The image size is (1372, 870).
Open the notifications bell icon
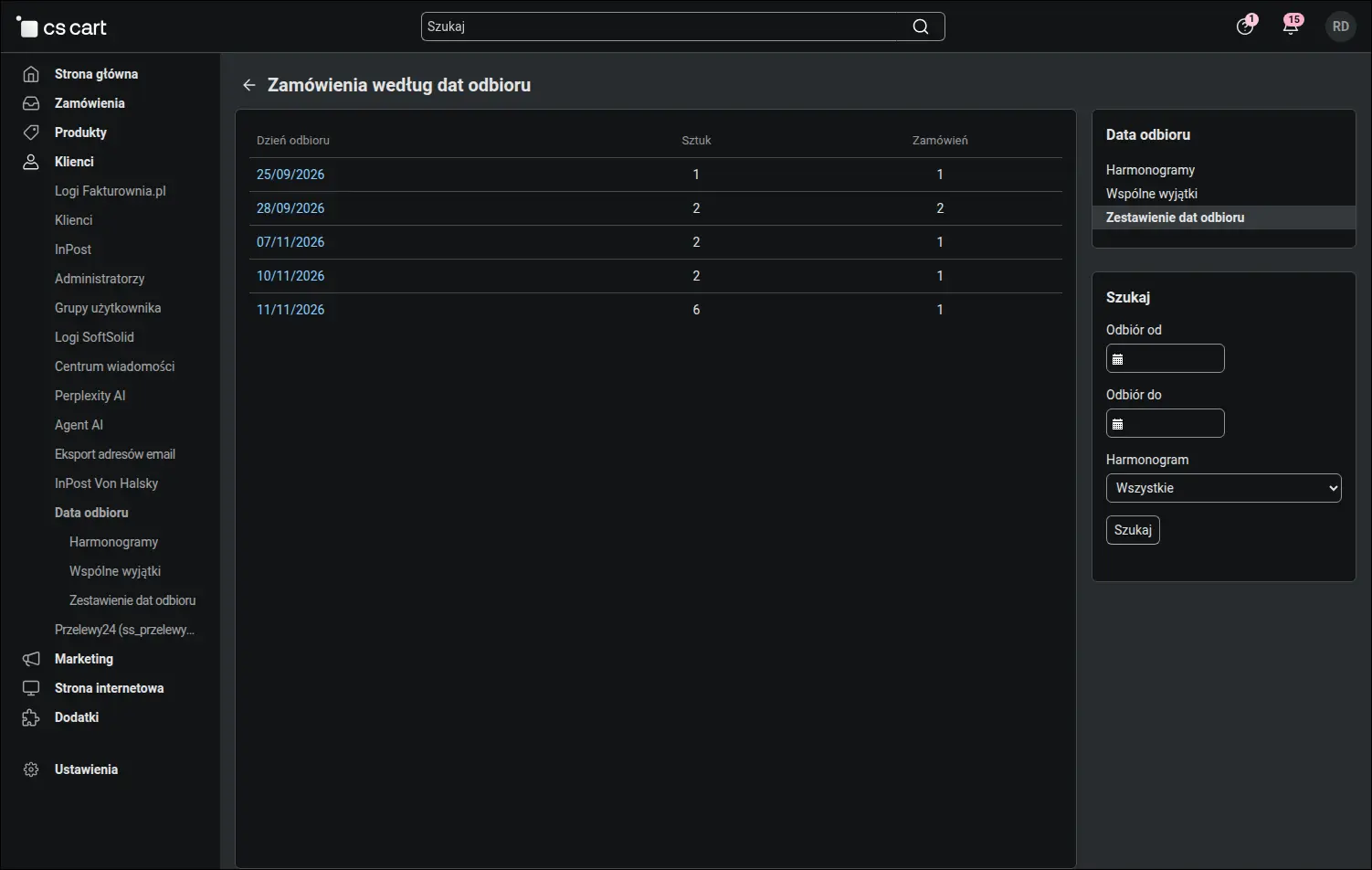(1291, 27)
